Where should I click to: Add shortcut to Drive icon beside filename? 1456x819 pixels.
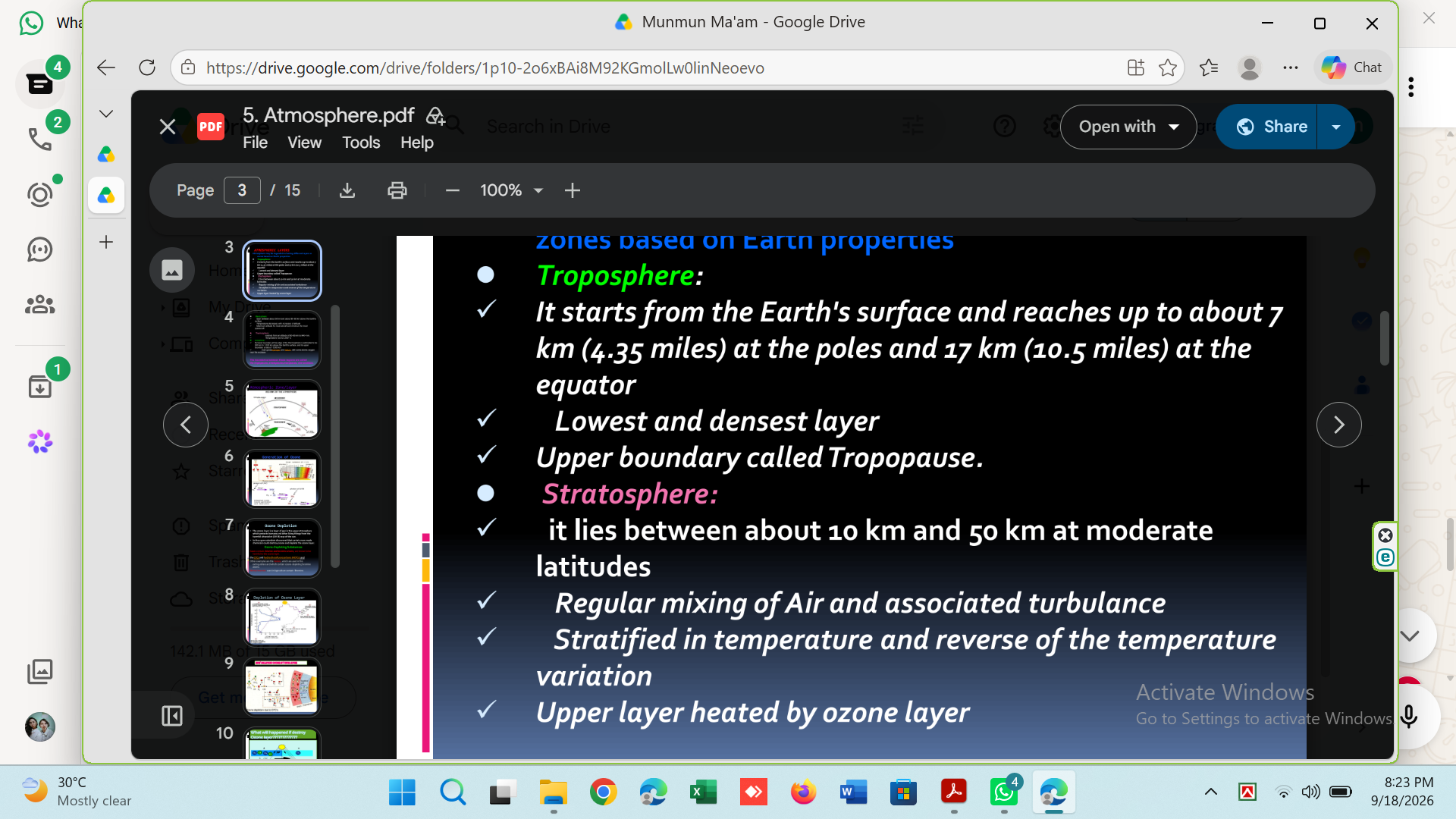pyautogui.click(x=435, y=115)
